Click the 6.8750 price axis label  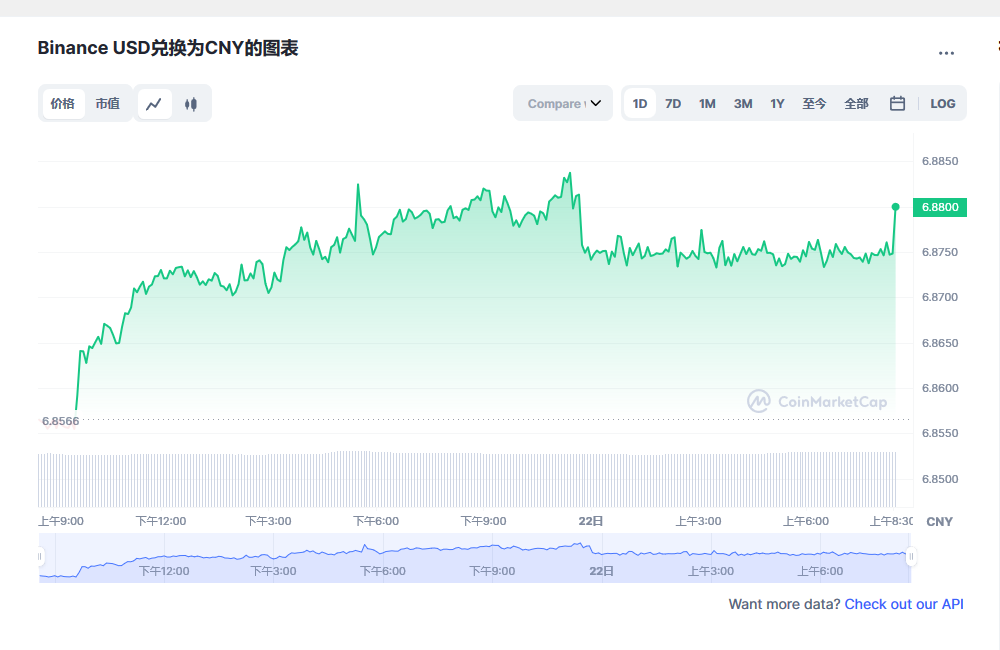point(940,252)
